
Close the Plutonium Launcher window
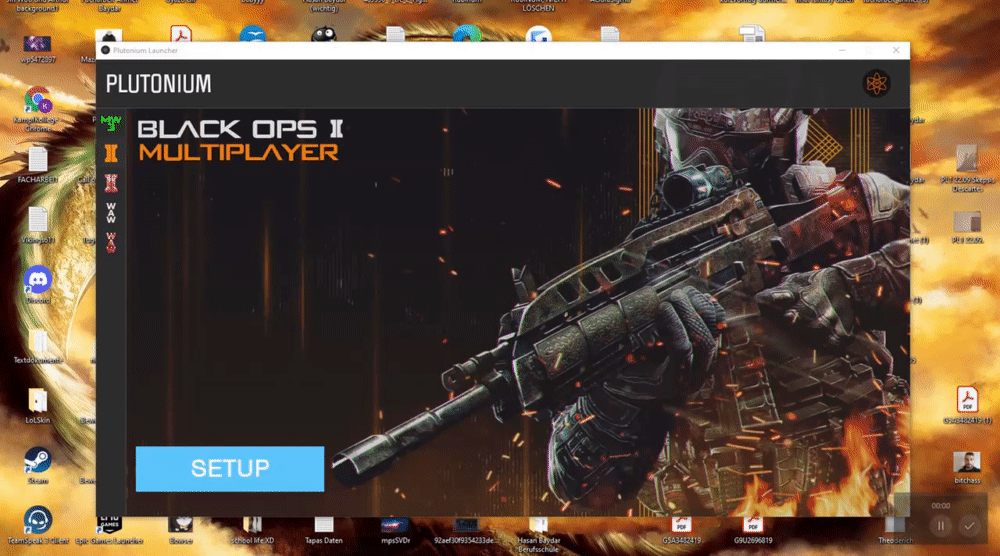coord(896,50)
